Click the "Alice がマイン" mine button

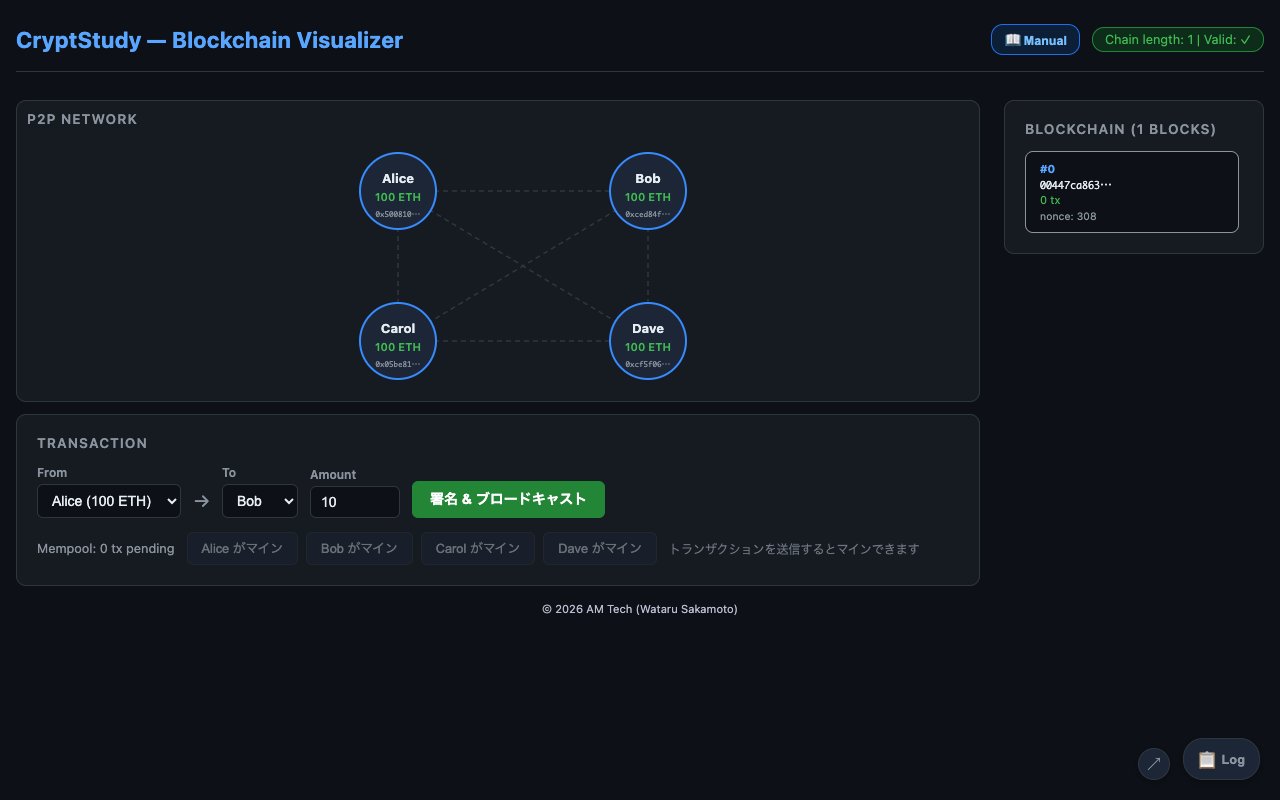(x=242, y=549)
